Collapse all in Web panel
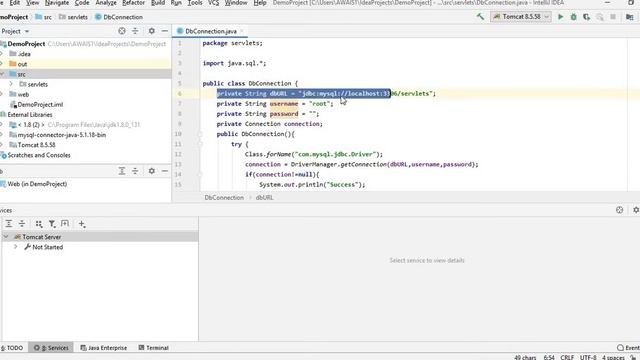The image size is (640, 360). pyautogui.click(x=135, y=171)
